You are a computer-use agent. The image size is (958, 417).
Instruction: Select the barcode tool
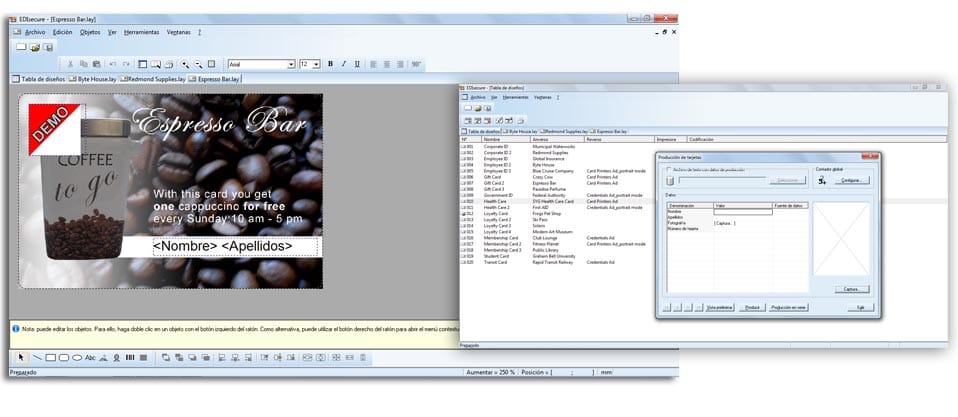pos(129,357)
